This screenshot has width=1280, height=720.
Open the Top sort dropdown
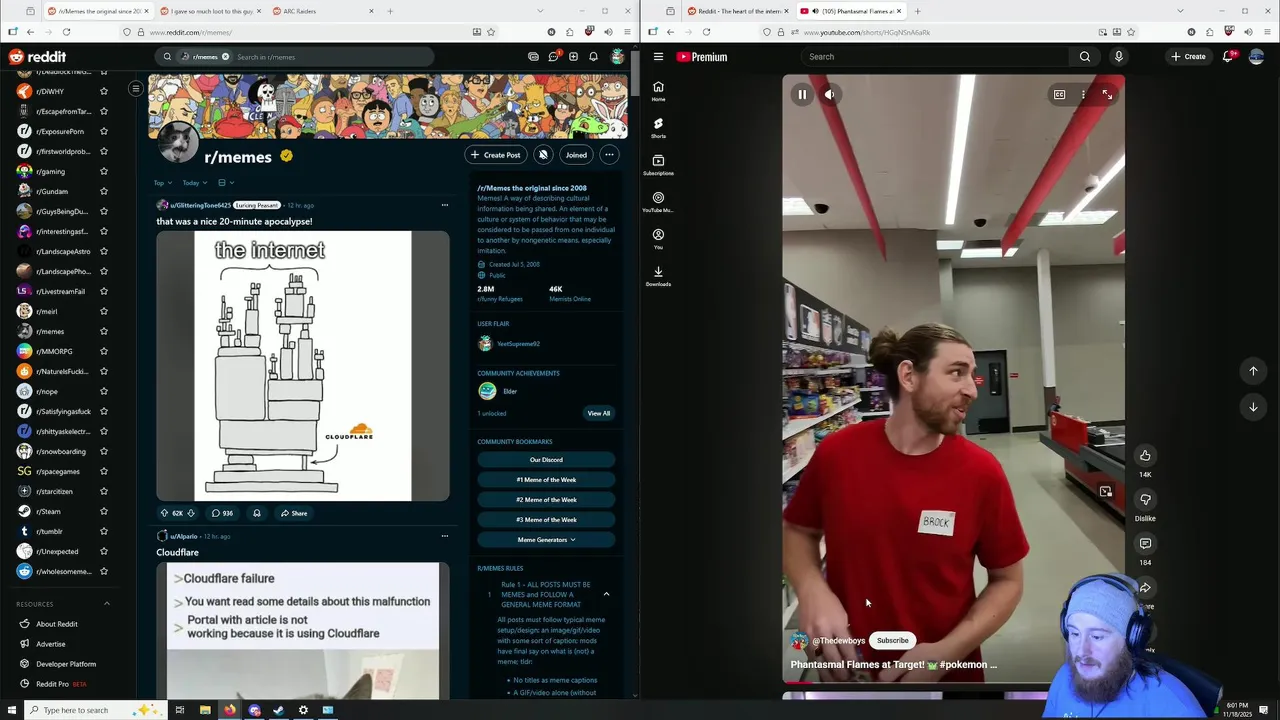[x=163, y=183]
